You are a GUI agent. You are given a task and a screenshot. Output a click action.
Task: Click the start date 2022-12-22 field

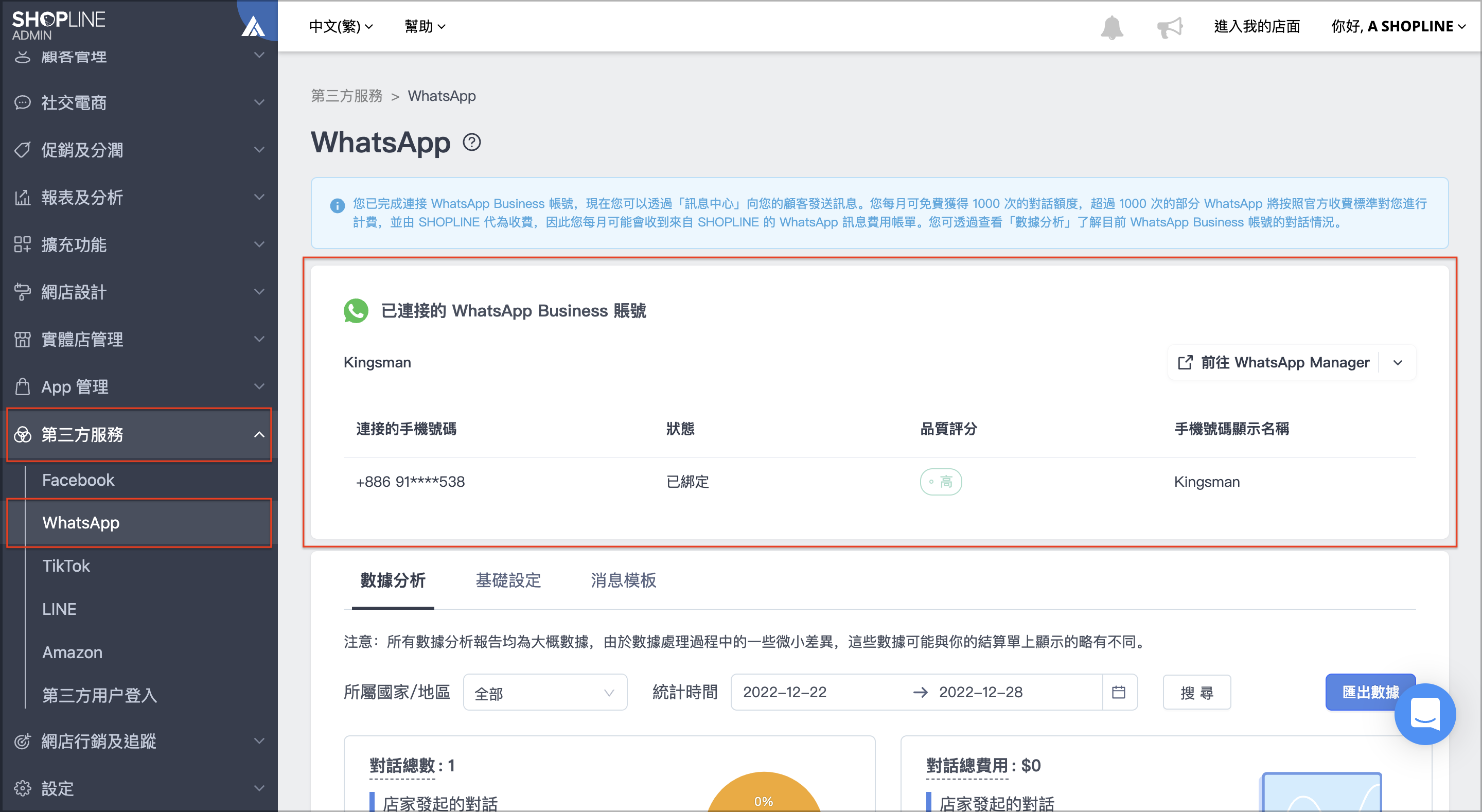click(785, 692)
